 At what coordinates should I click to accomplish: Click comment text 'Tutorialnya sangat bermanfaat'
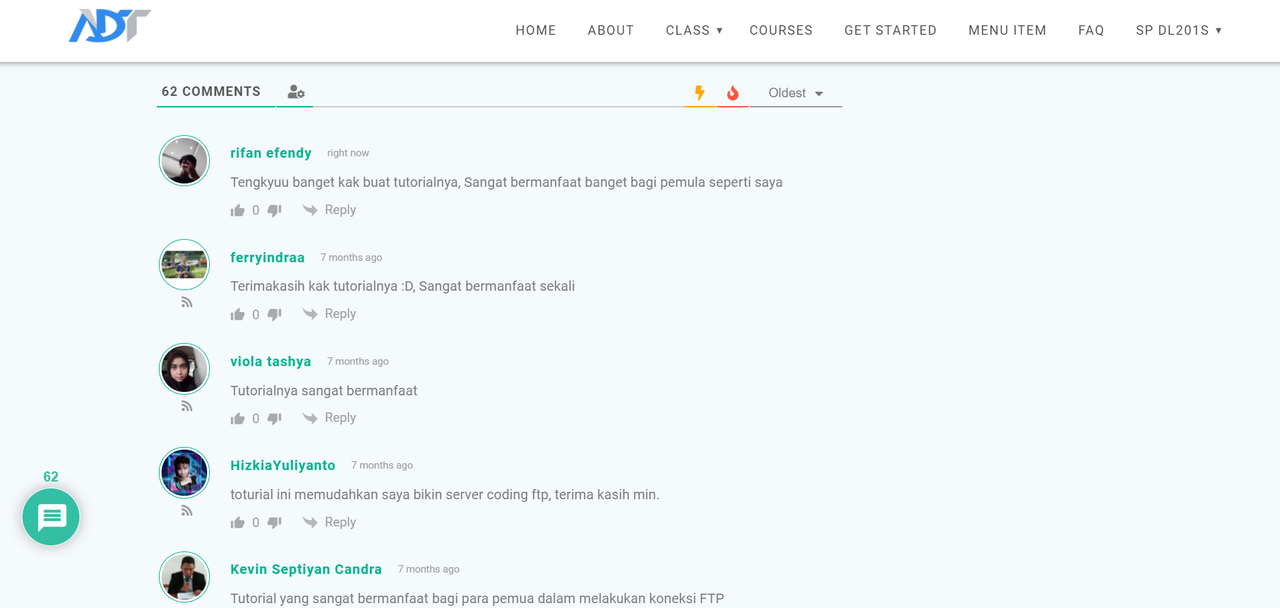coord(324,390)
